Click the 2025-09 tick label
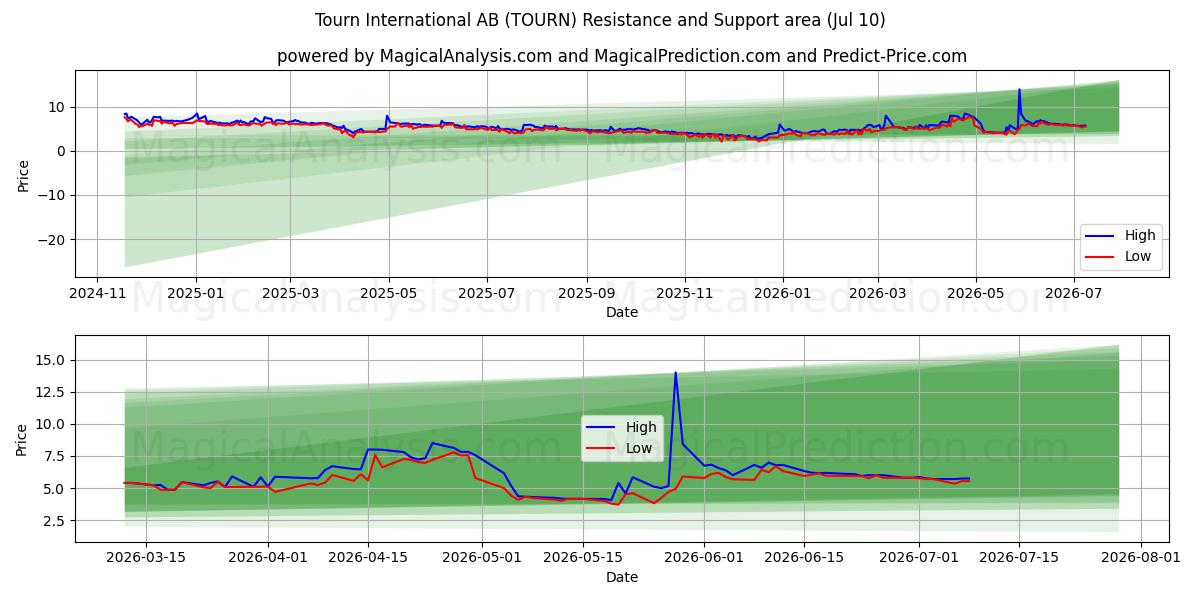This screenshot has height=600, width=1200. pyautogui.click(x=587, y=292)
